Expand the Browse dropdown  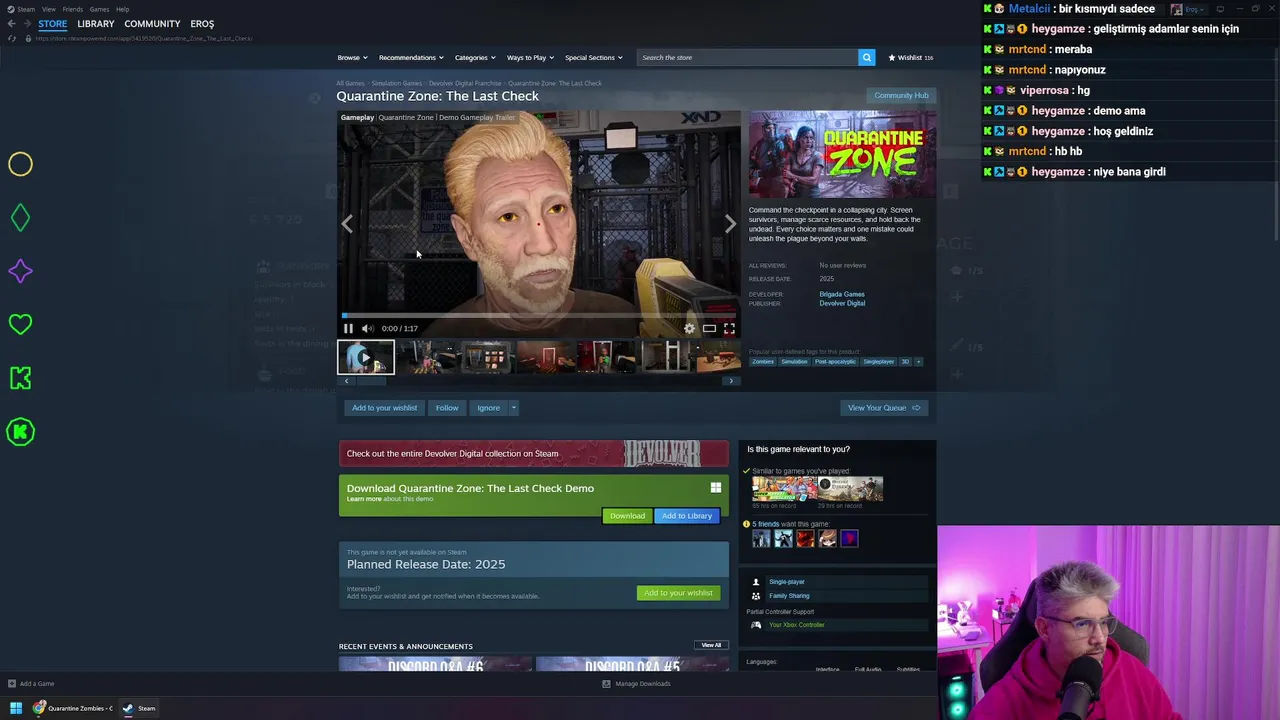pos(352,57)
